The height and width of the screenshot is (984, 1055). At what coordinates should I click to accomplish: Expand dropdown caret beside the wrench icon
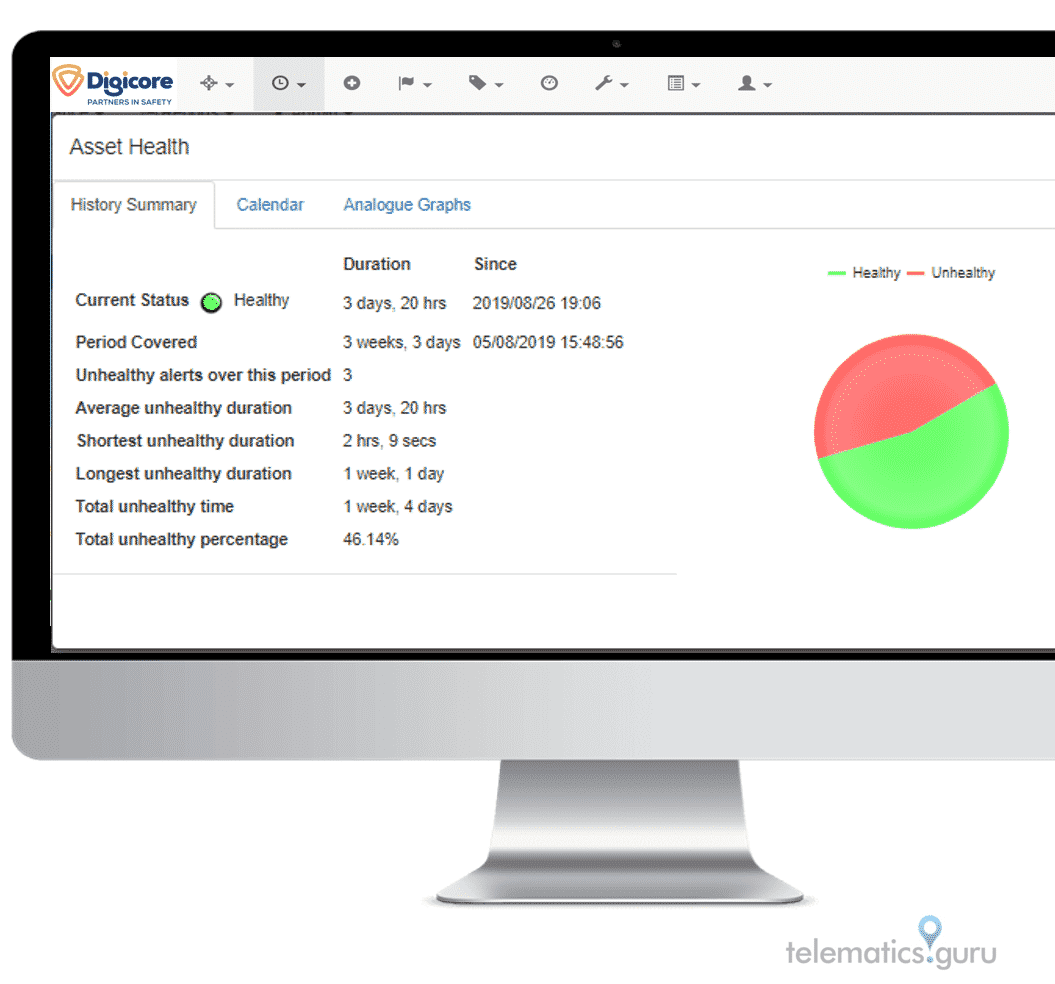point(625,85)
